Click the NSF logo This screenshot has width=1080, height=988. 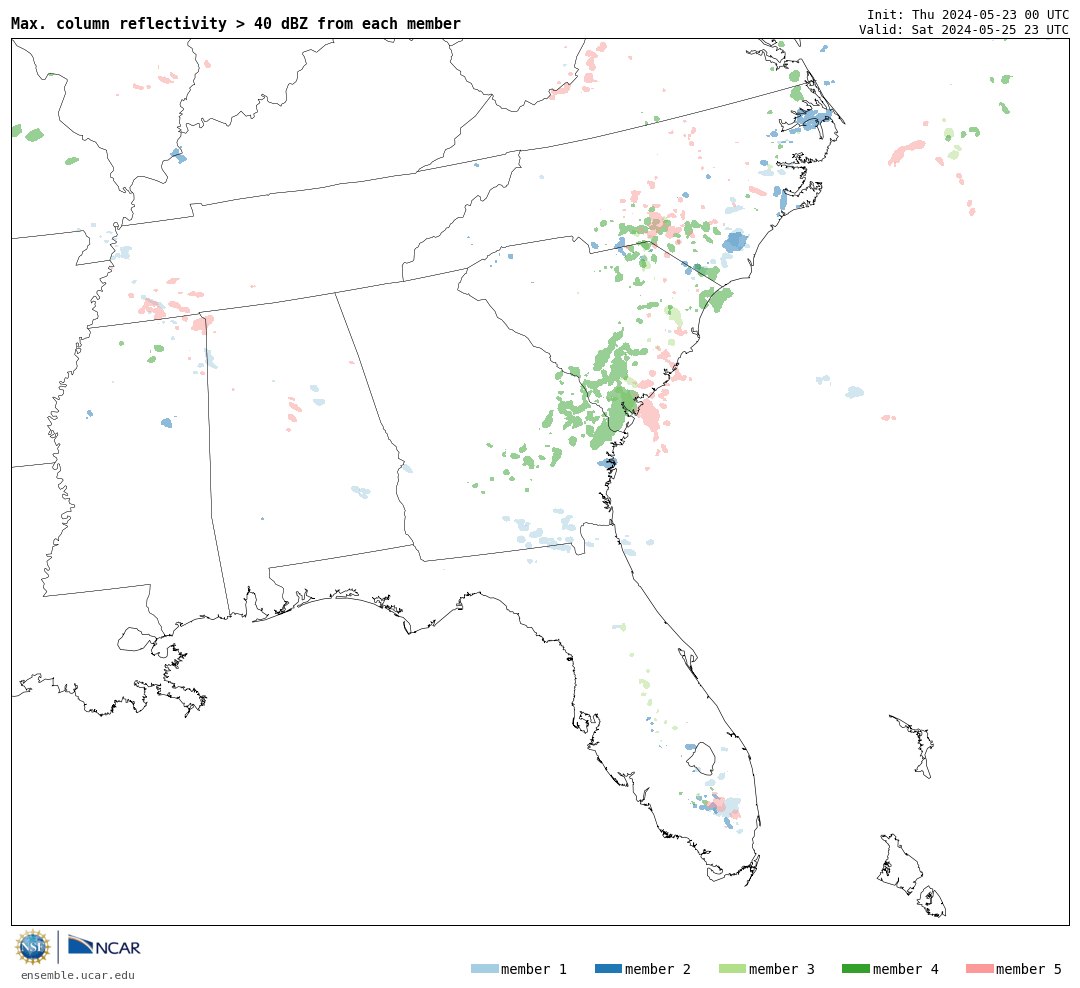pyautogui.click(x=32, y=947)
